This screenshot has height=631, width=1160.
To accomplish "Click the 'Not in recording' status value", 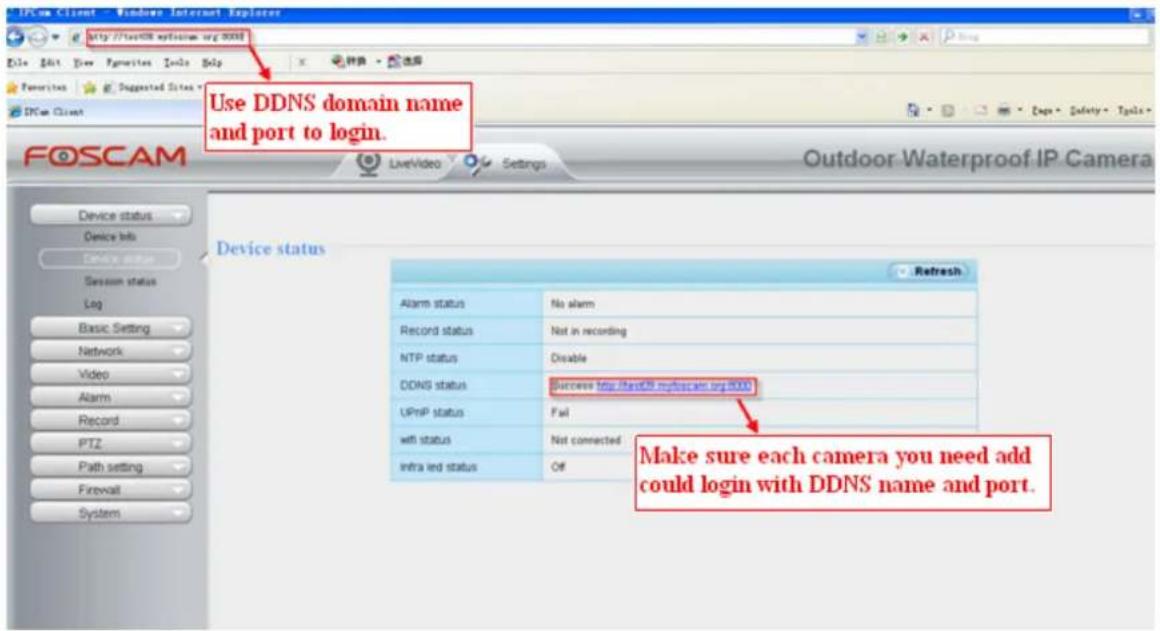I will pyautogui.click(x=588, y=331).
